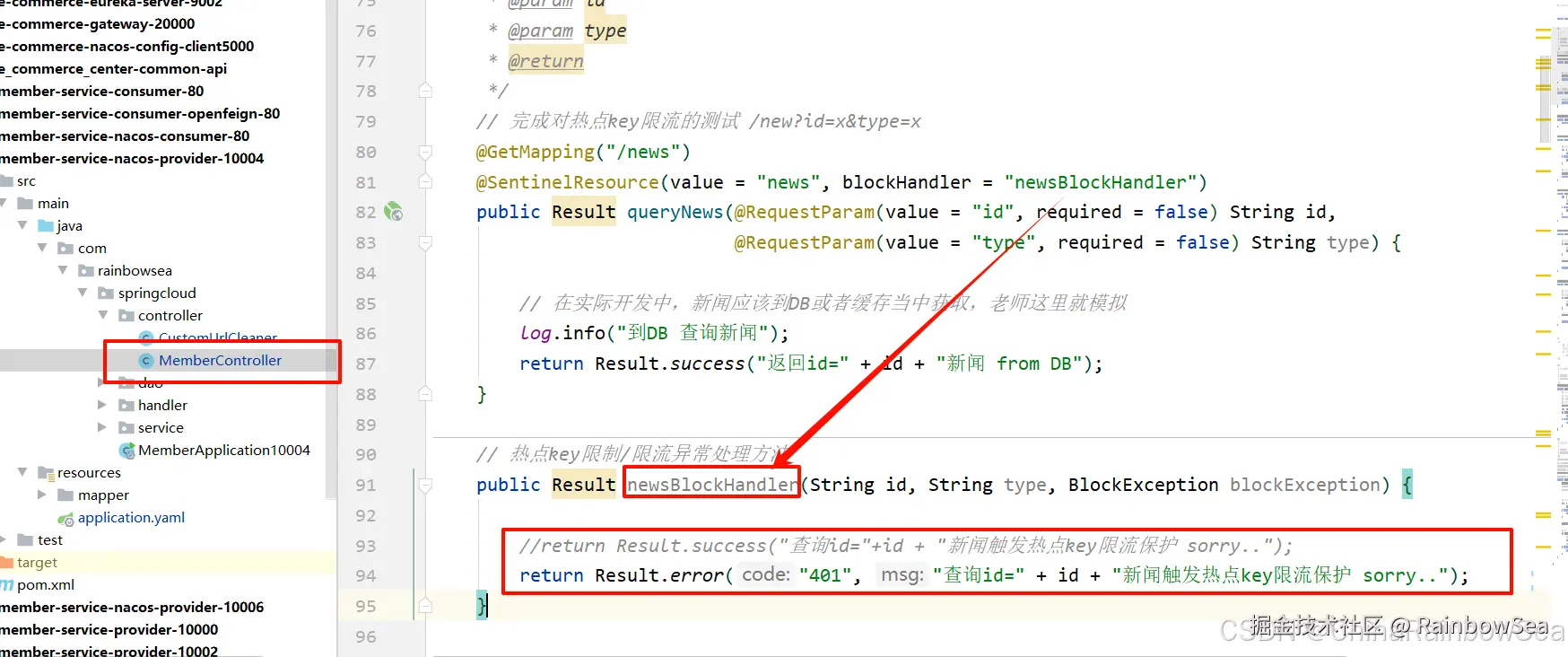Fold newsBlockHandler method at line 91

pyautogui.click(x=425, y=485)
